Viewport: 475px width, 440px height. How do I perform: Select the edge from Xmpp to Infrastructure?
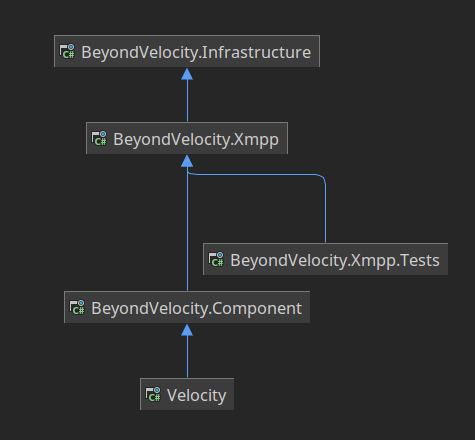click(187, 101)
